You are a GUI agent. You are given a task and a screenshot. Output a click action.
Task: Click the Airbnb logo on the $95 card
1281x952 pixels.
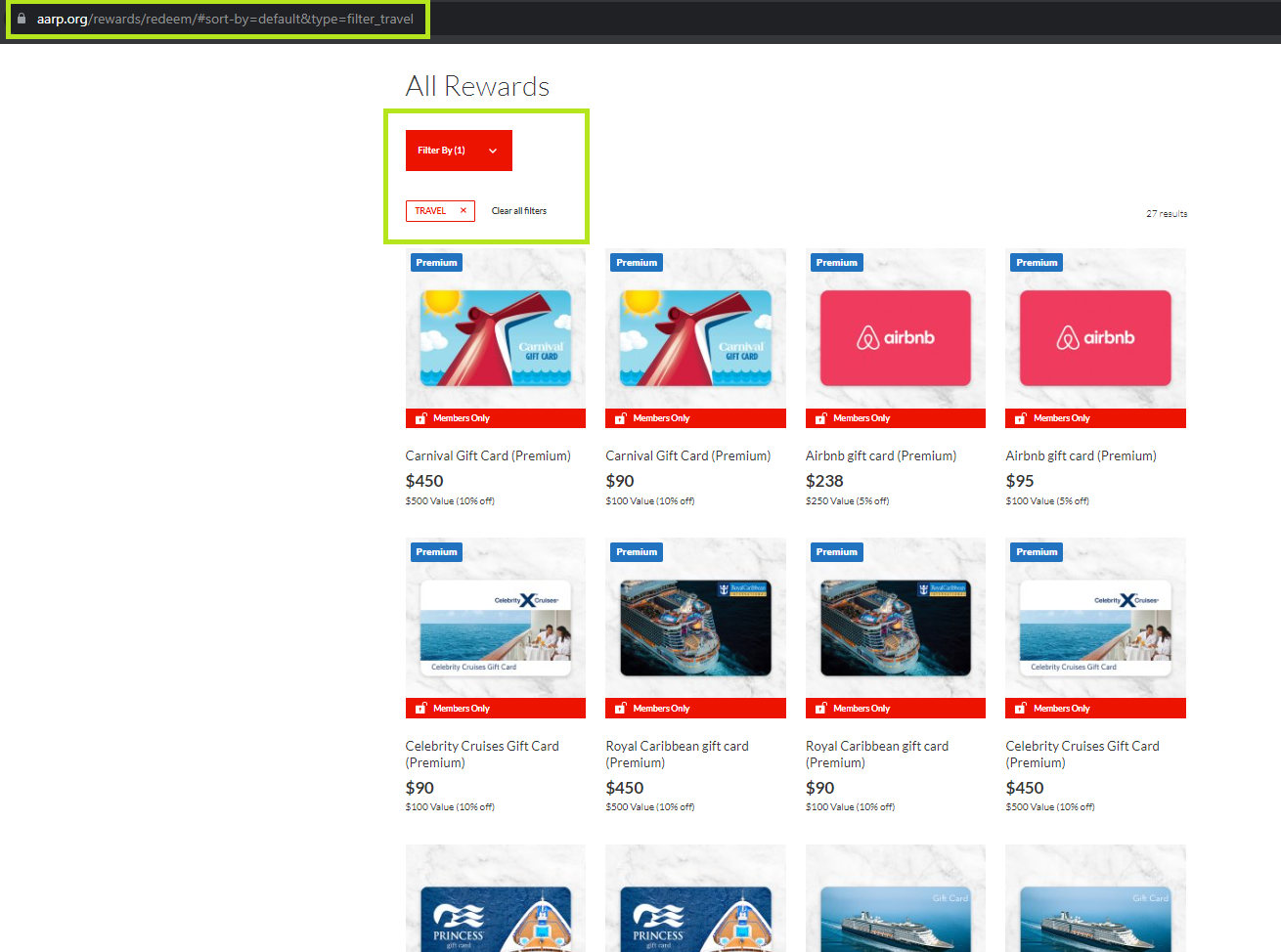click(x=1095, y=338)
